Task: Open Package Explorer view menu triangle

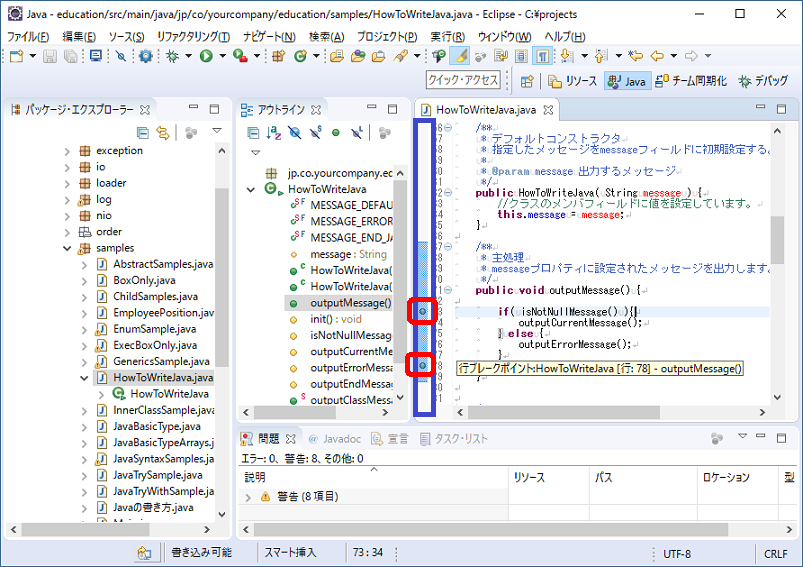Action: [x=217, y=131]
